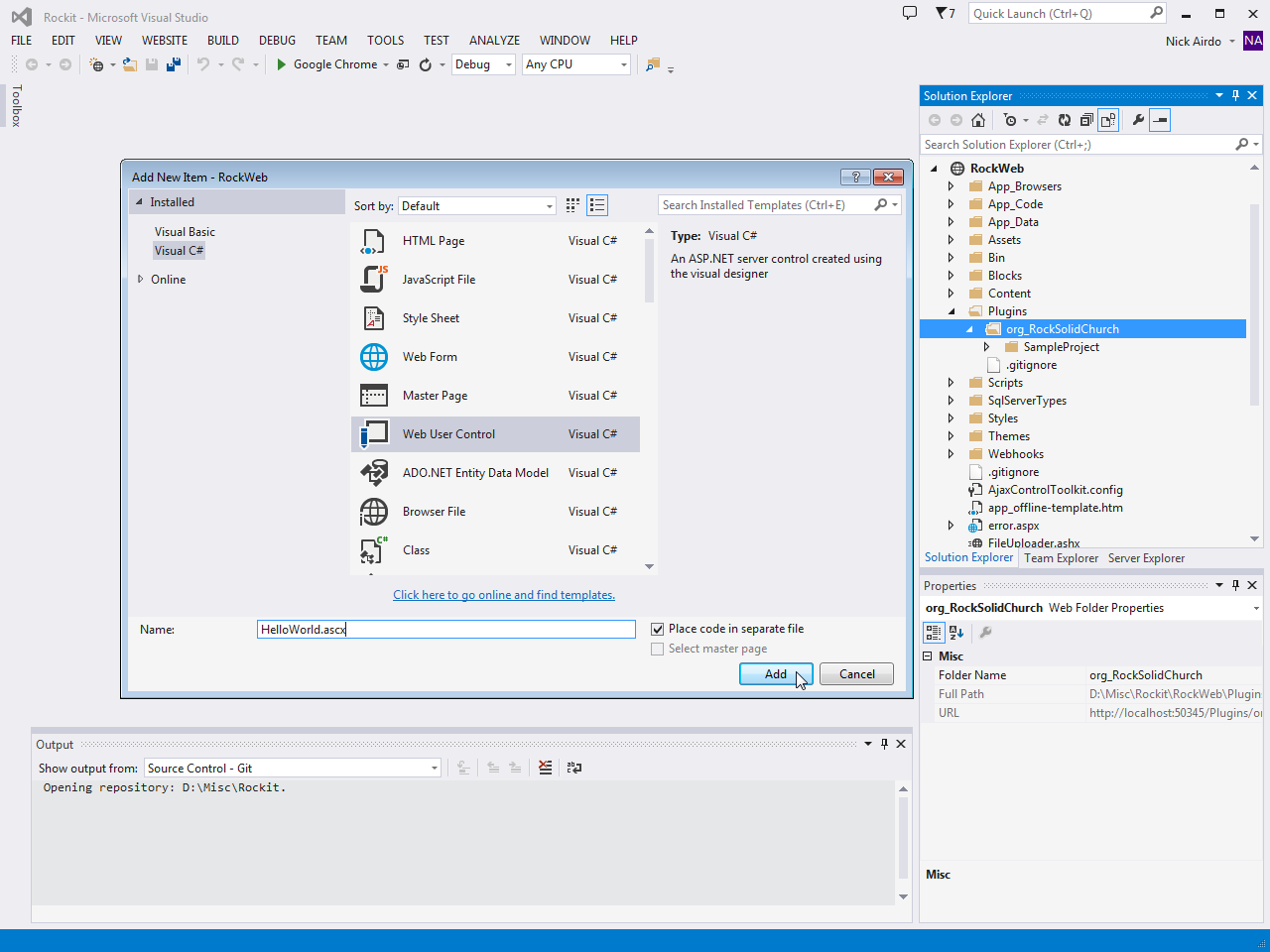Click the Refresh icon in Solution Explorer
This screenshot has height=952, width=1270.
click(x=1065, y=120)
